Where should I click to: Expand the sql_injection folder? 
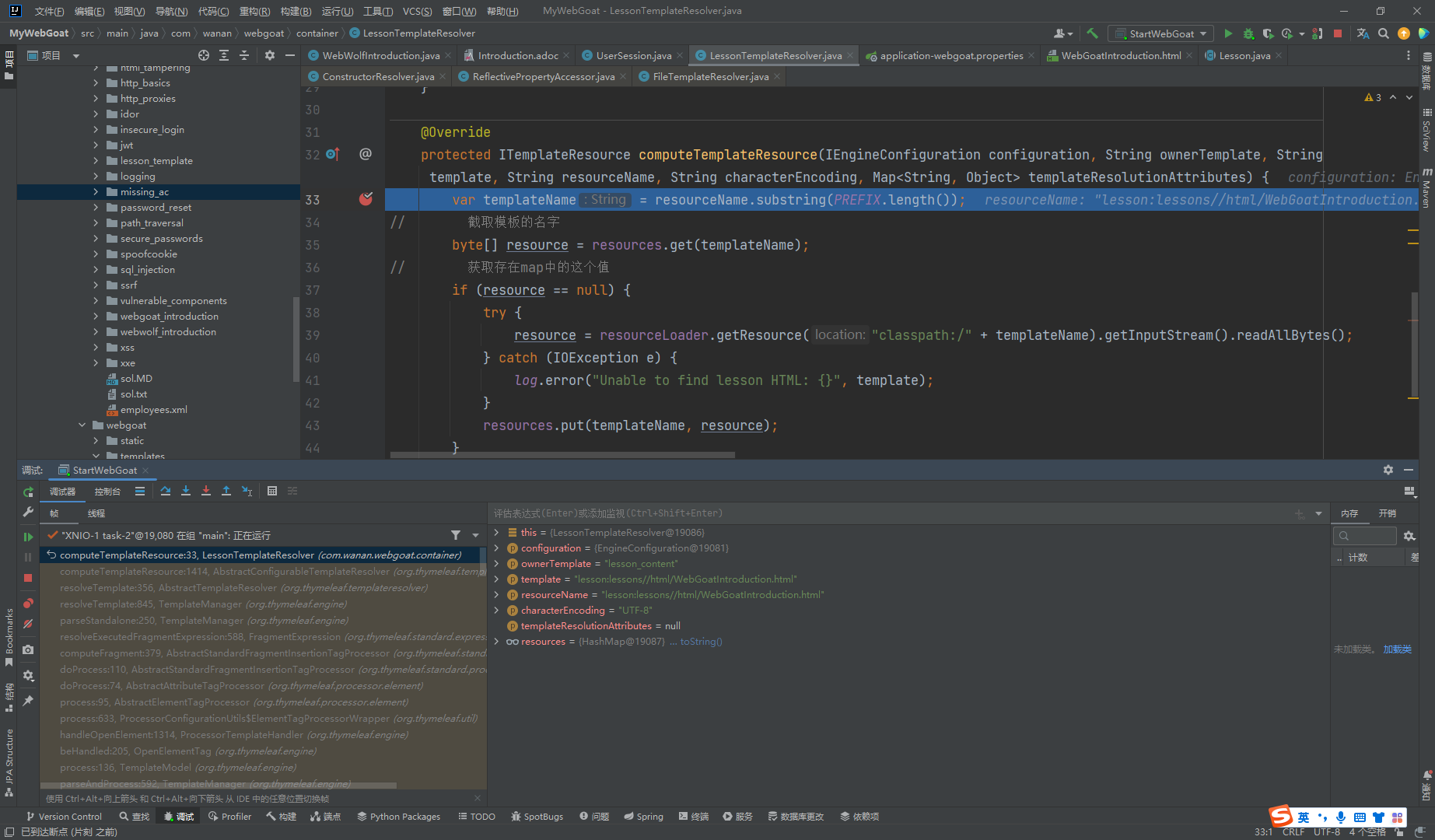pos(96,270)
